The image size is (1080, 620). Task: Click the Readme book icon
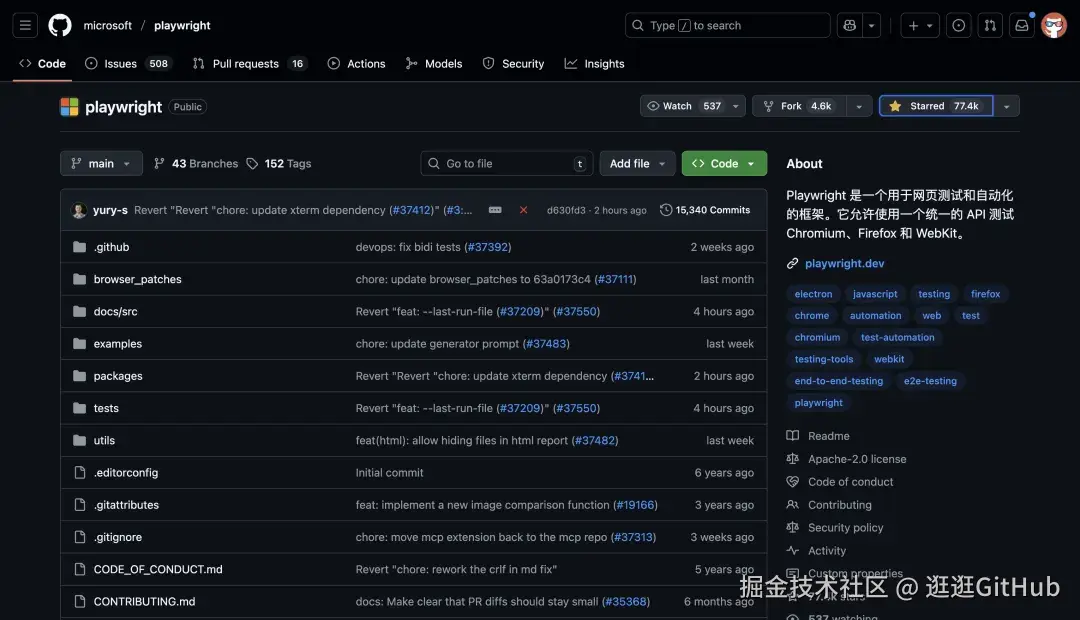tap(793, 435)
